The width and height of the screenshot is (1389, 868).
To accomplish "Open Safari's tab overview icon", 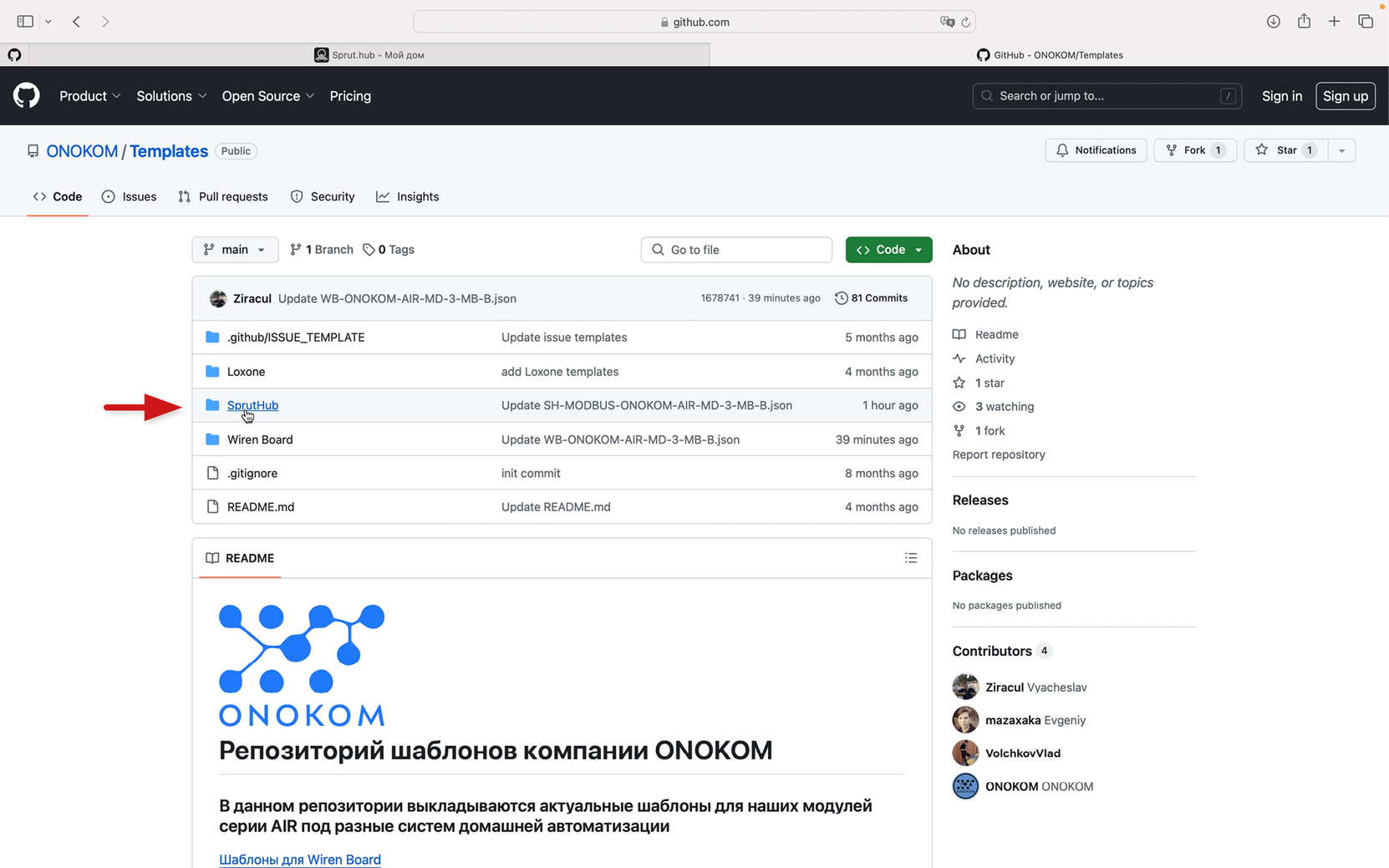I will [x=1365, y=22].
